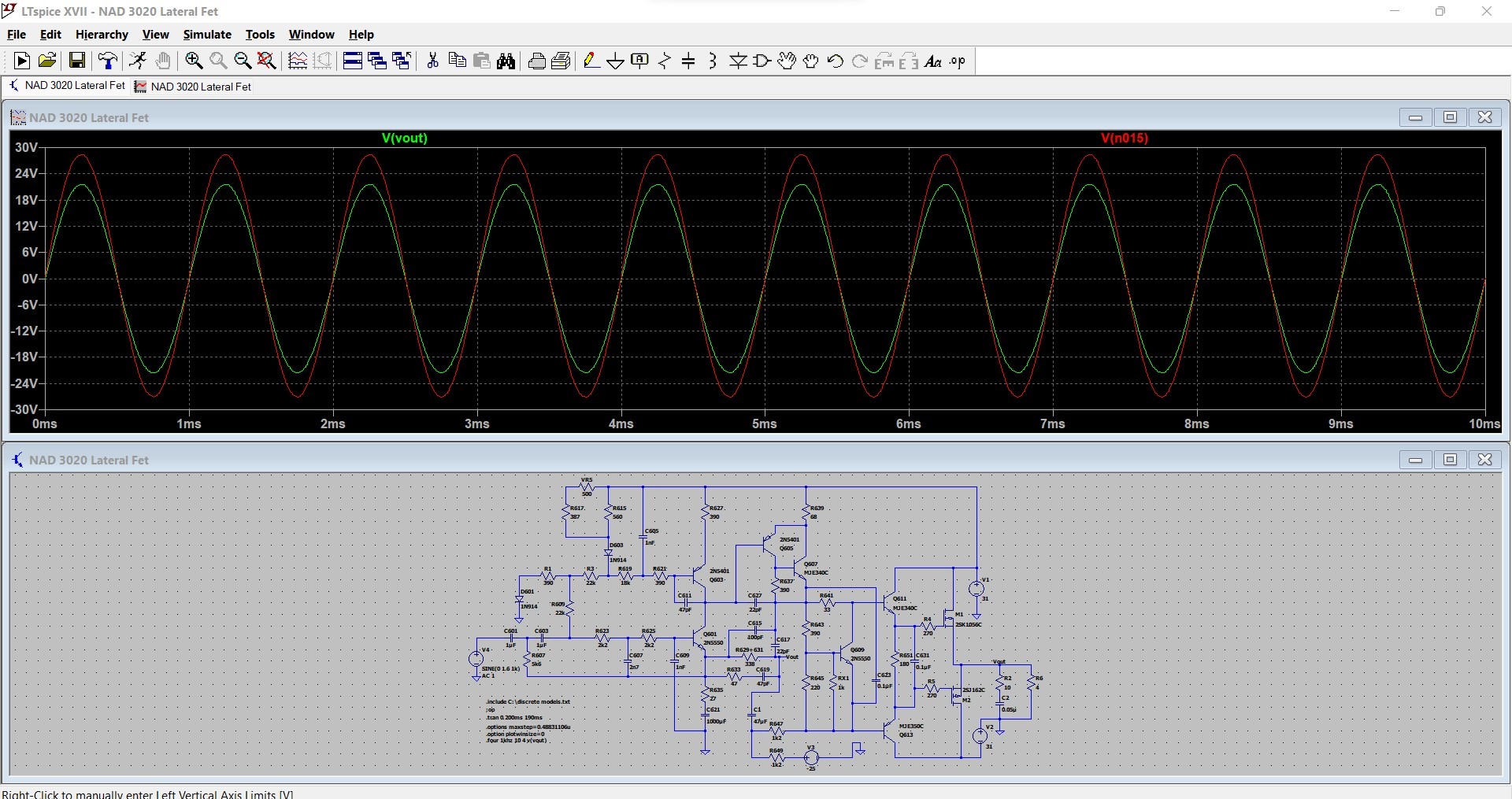Open the Help menu
Image resolution: width=1512 pixels, height=799 pixels.
[x=361, y=35]
